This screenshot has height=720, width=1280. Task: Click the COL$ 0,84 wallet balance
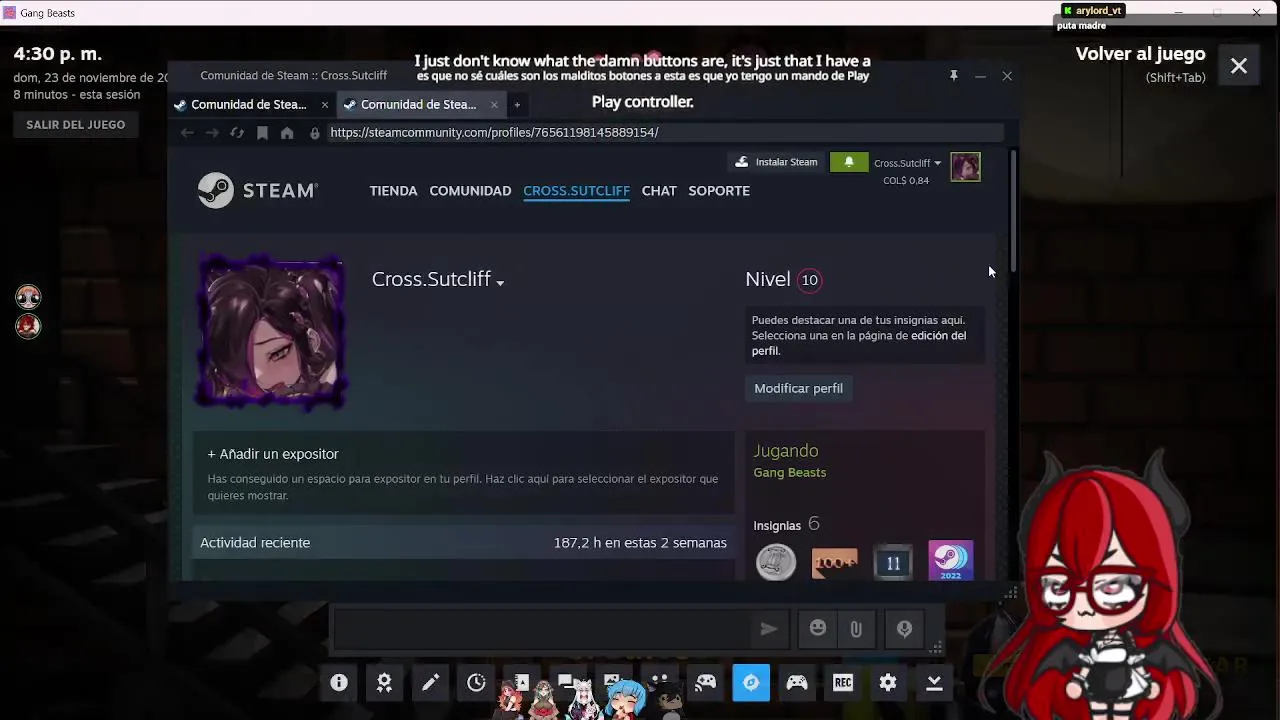[x=906, y=181]
